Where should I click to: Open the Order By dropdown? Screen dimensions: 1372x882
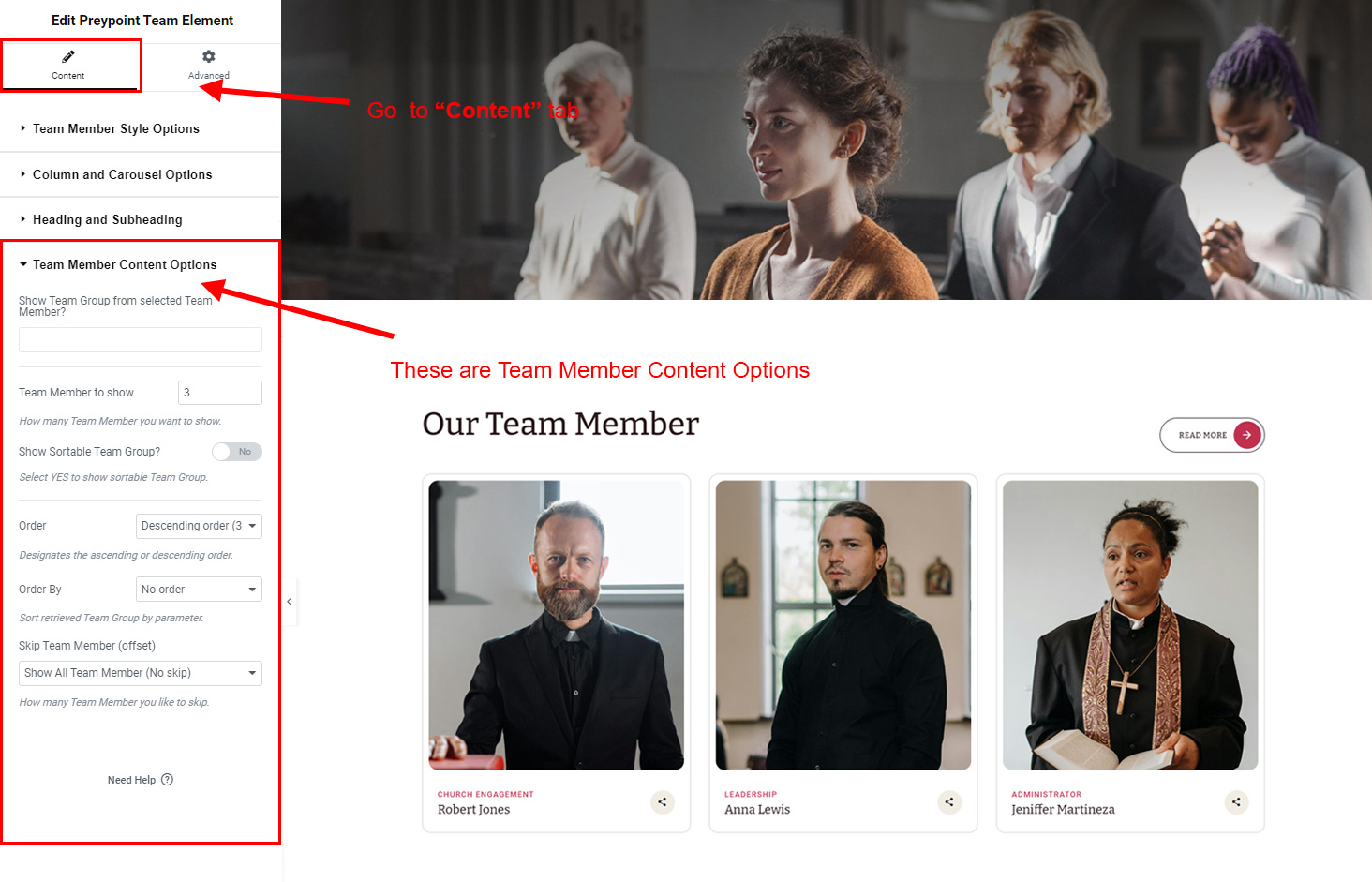tap(199, 590)
